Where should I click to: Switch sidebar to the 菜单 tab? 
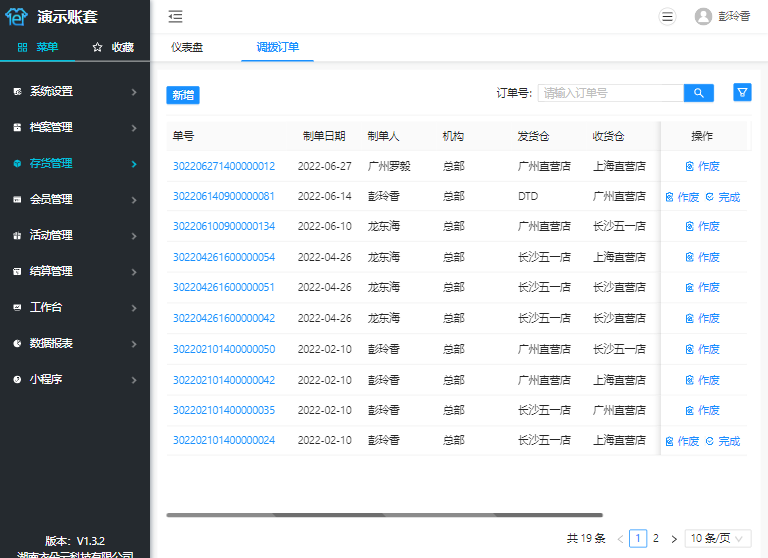38,47
